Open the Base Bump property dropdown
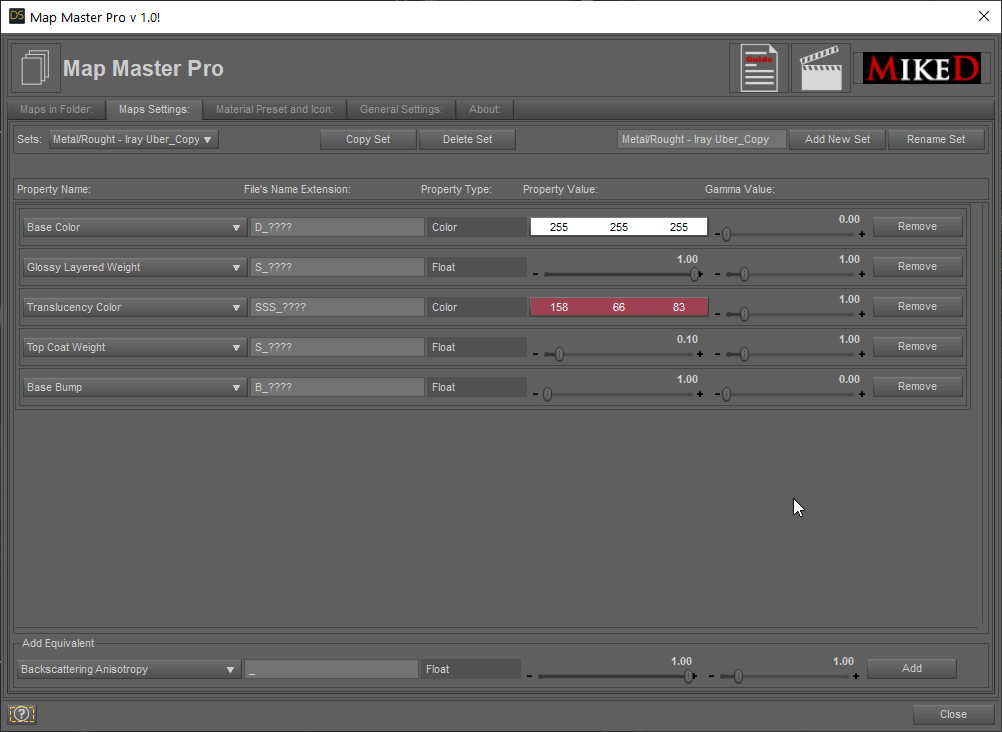Viewport: 1002px width, 732px height. (134, 387)
